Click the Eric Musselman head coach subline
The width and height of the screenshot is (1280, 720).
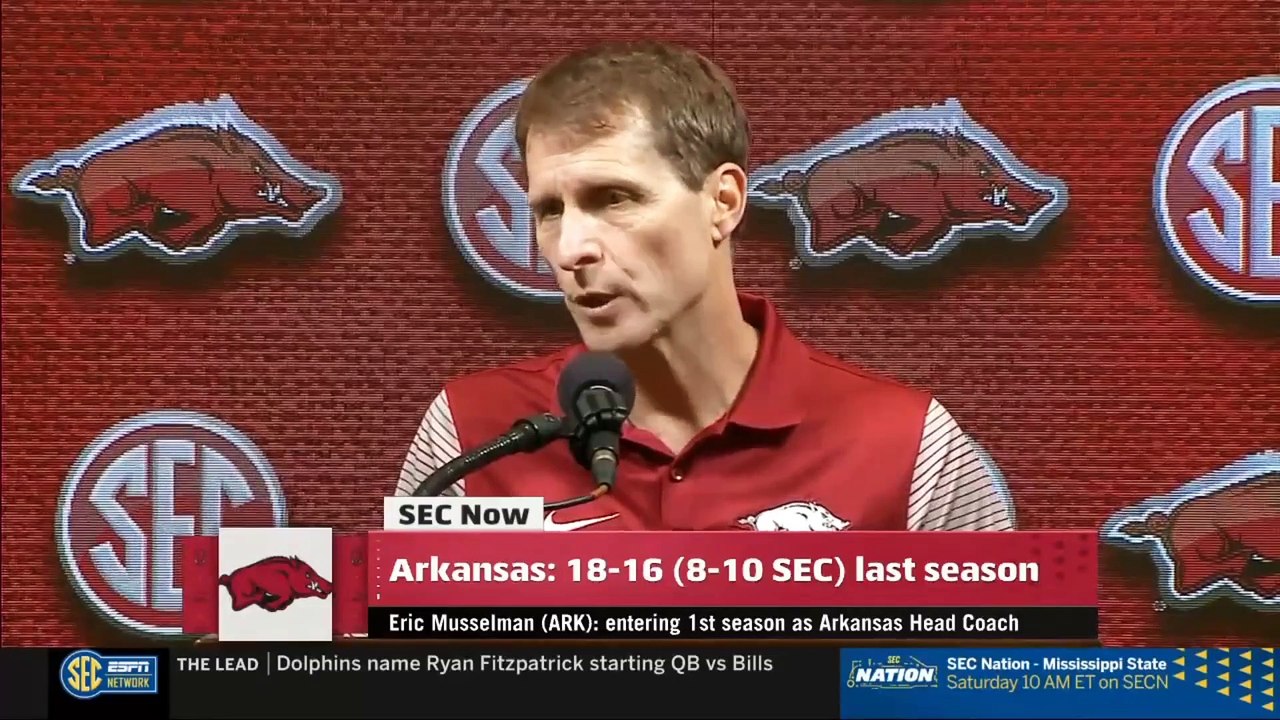(x=704, y=623)
